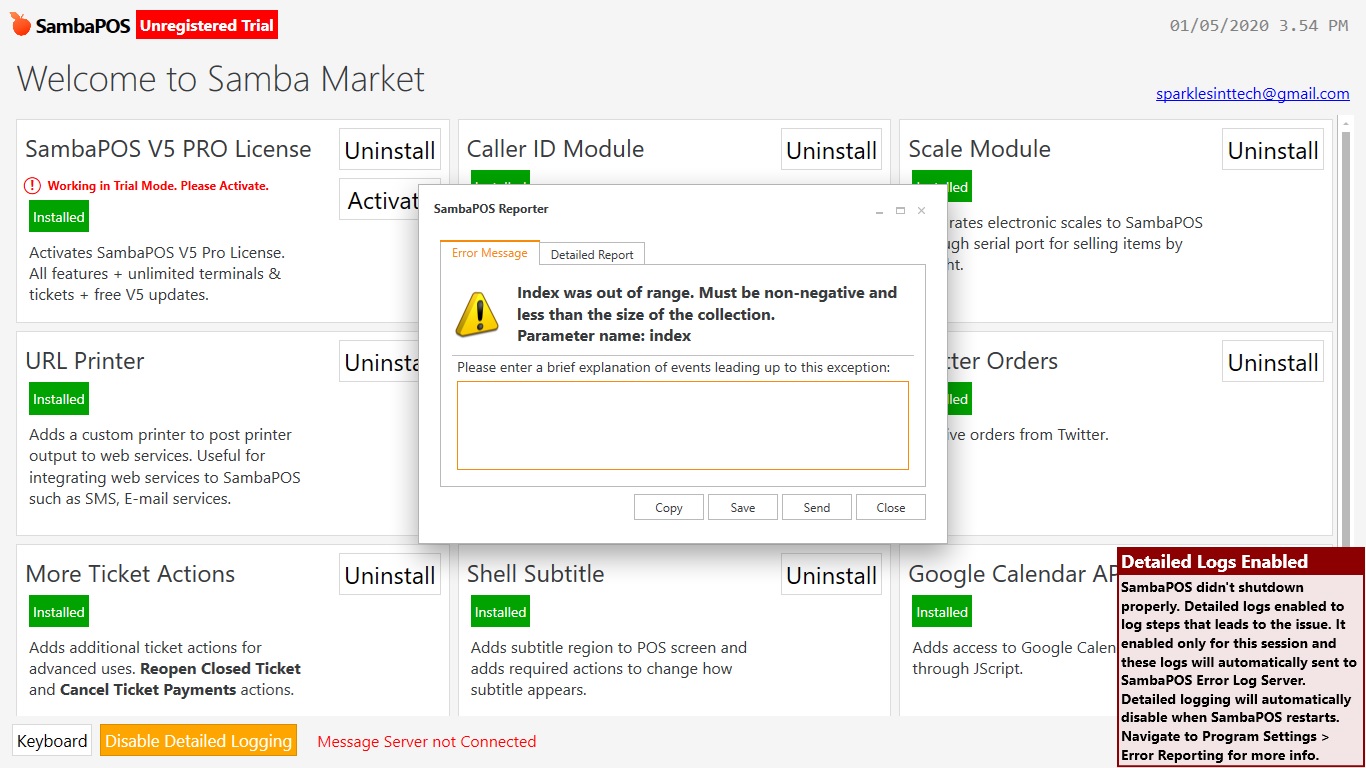
Task: Click the 'SambaPOS Reporter' dialog title
Action: (x=491, y=209)
